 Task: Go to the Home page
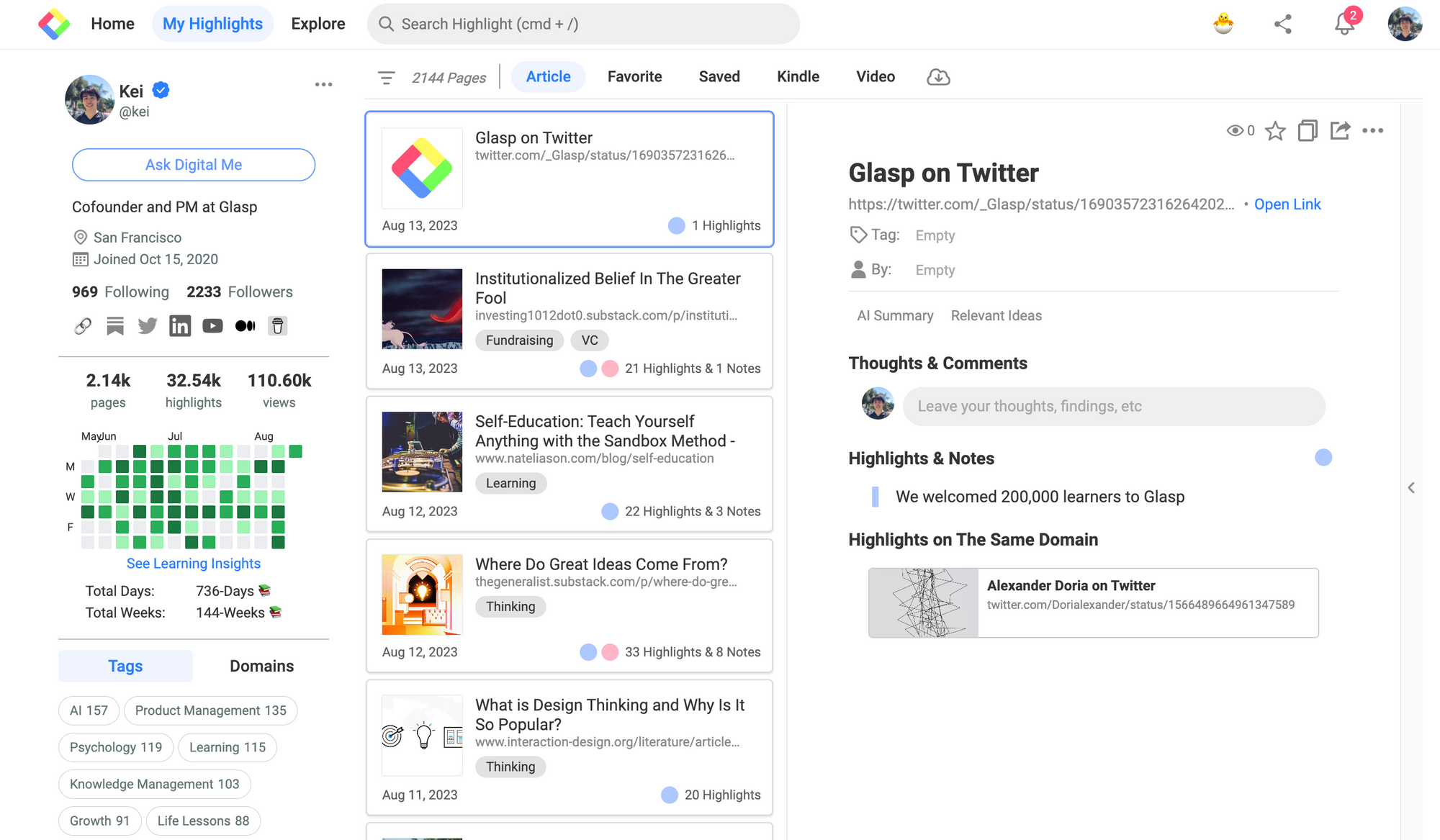click(x=112, y=24)
